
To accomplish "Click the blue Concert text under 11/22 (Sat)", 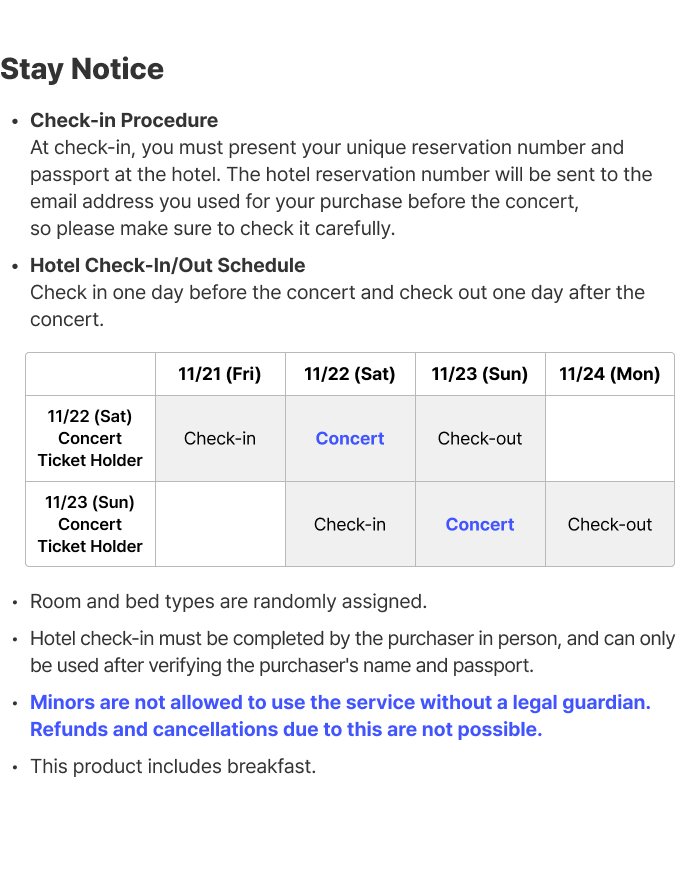I will point(350,438).
